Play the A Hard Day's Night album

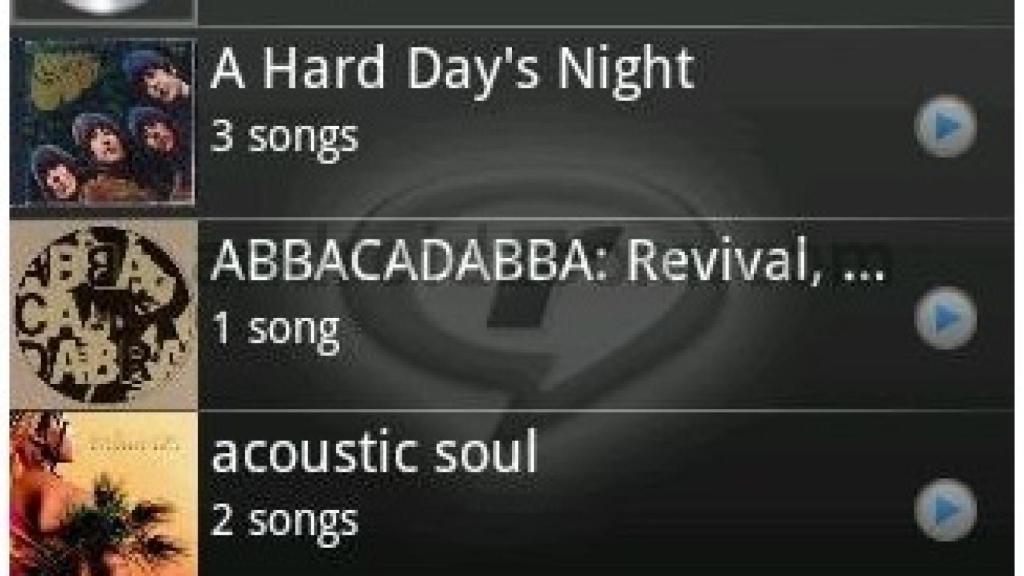(946, 126)
